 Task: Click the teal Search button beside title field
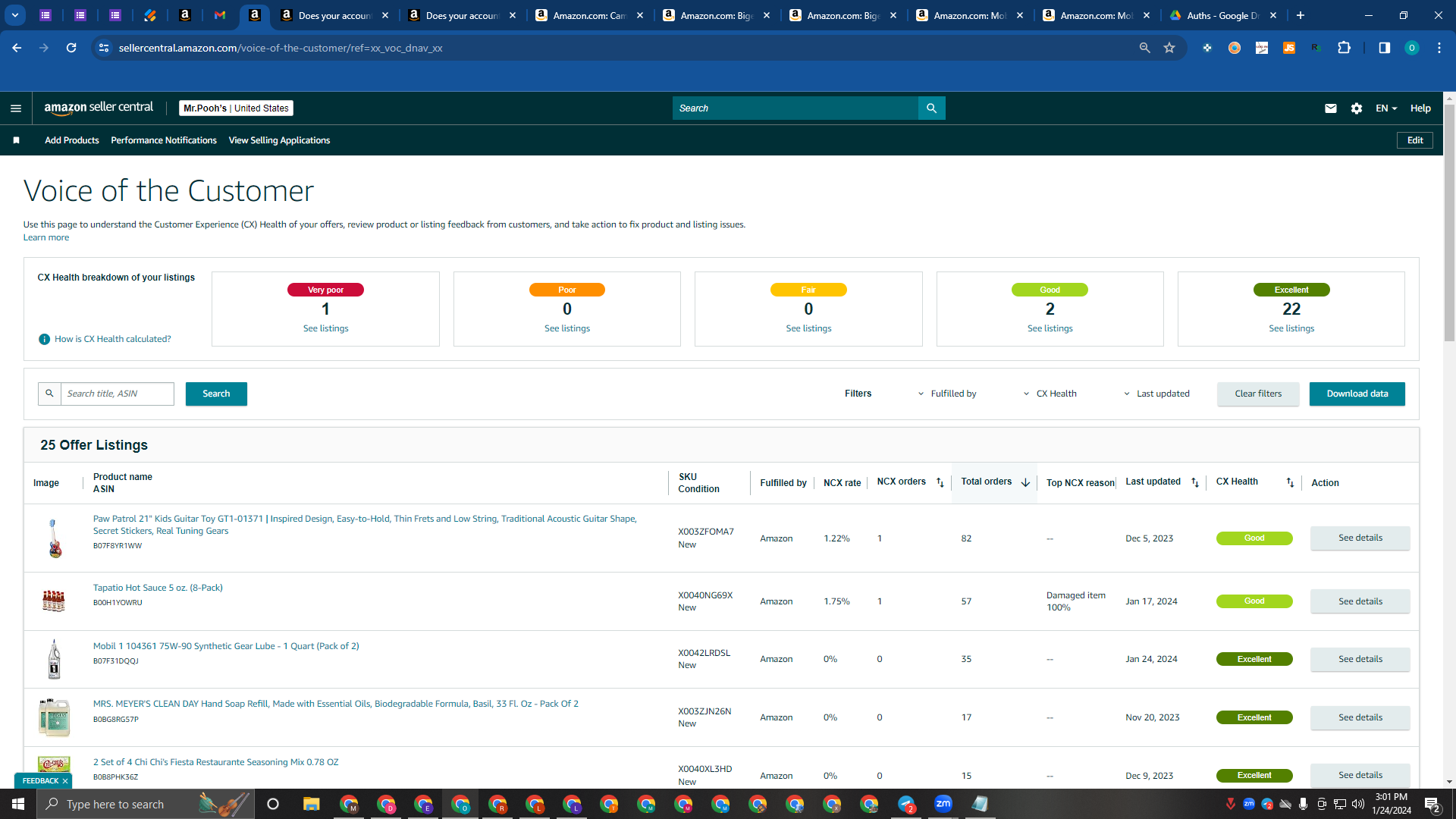(x=216, y=394)
